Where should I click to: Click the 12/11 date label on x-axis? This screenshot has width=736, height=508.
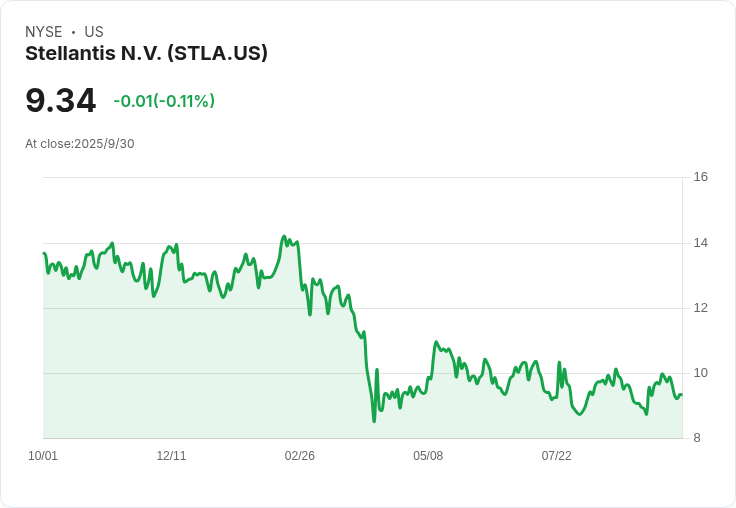[171, 456]
